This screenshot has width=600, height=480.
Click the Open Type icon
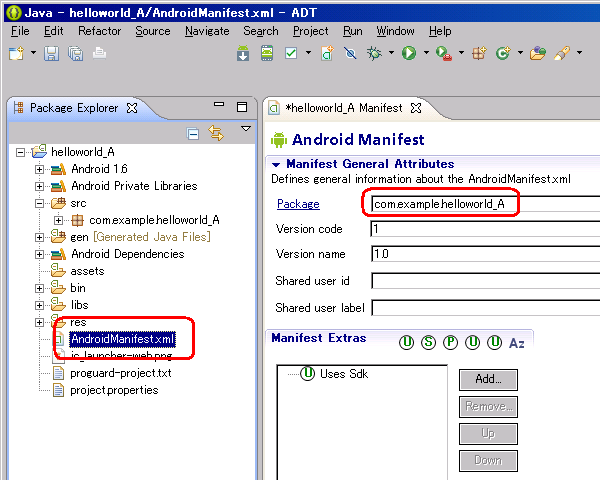click(x=538, y=53)
